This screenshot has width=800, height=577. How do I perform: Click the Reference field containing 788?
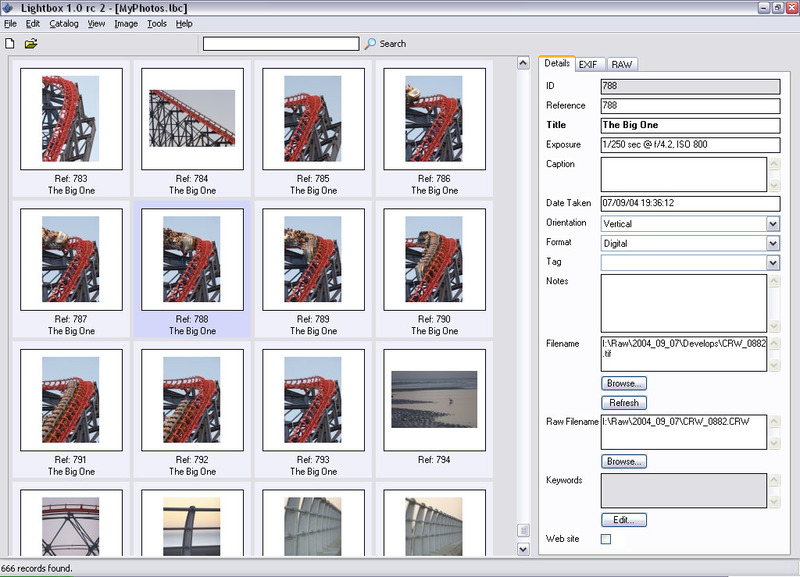coord(690,106)
